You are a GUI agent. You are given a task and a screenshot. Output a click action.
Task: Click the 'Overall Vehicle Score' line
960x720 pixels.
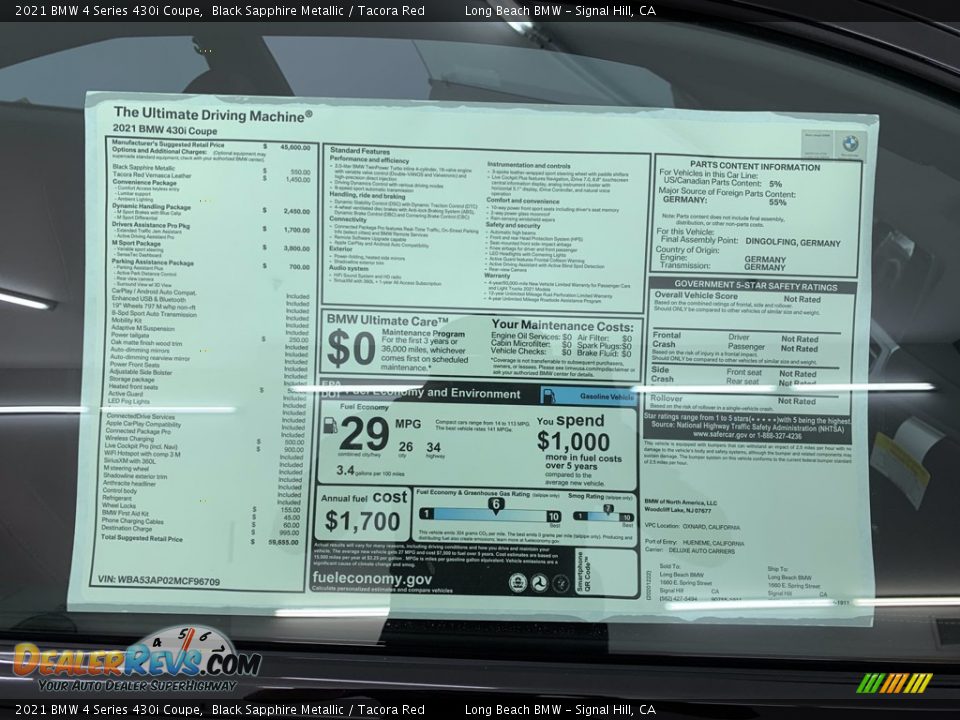click(x=696, y=295)
